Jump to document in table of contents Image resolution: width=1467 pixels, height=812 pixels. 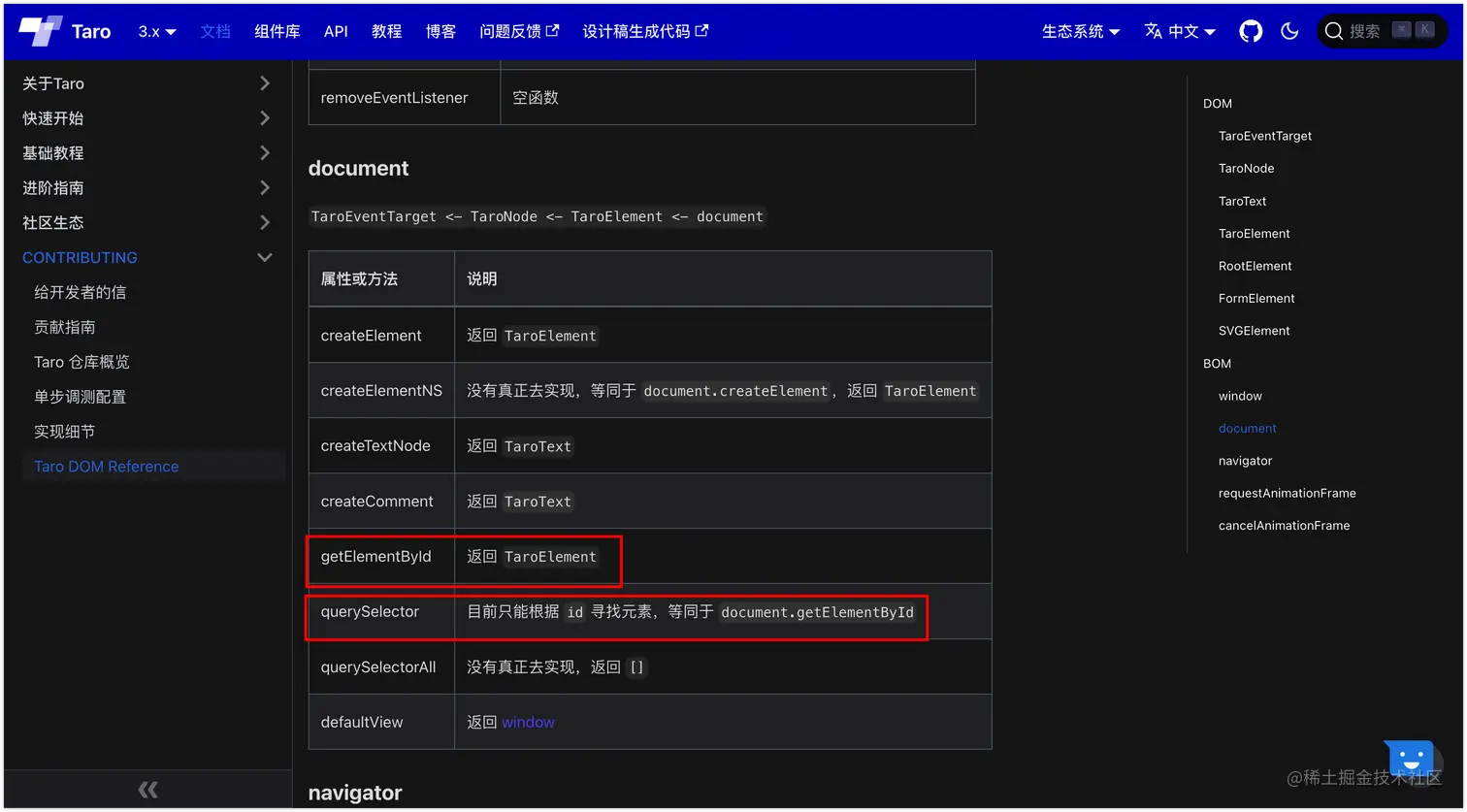point(1248,429)
